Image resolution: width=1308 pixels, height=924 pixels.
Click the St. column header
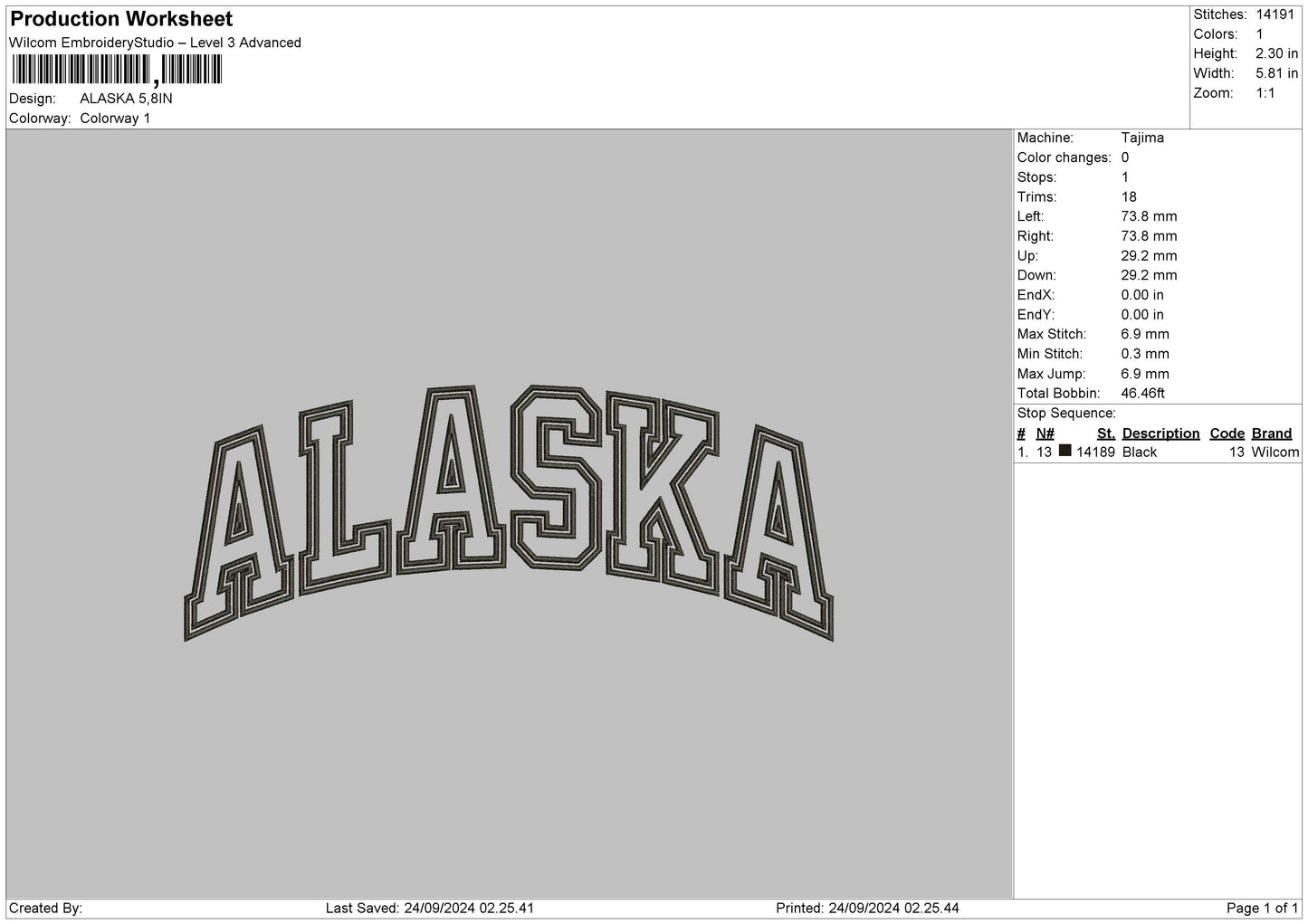click(1106, 433)
